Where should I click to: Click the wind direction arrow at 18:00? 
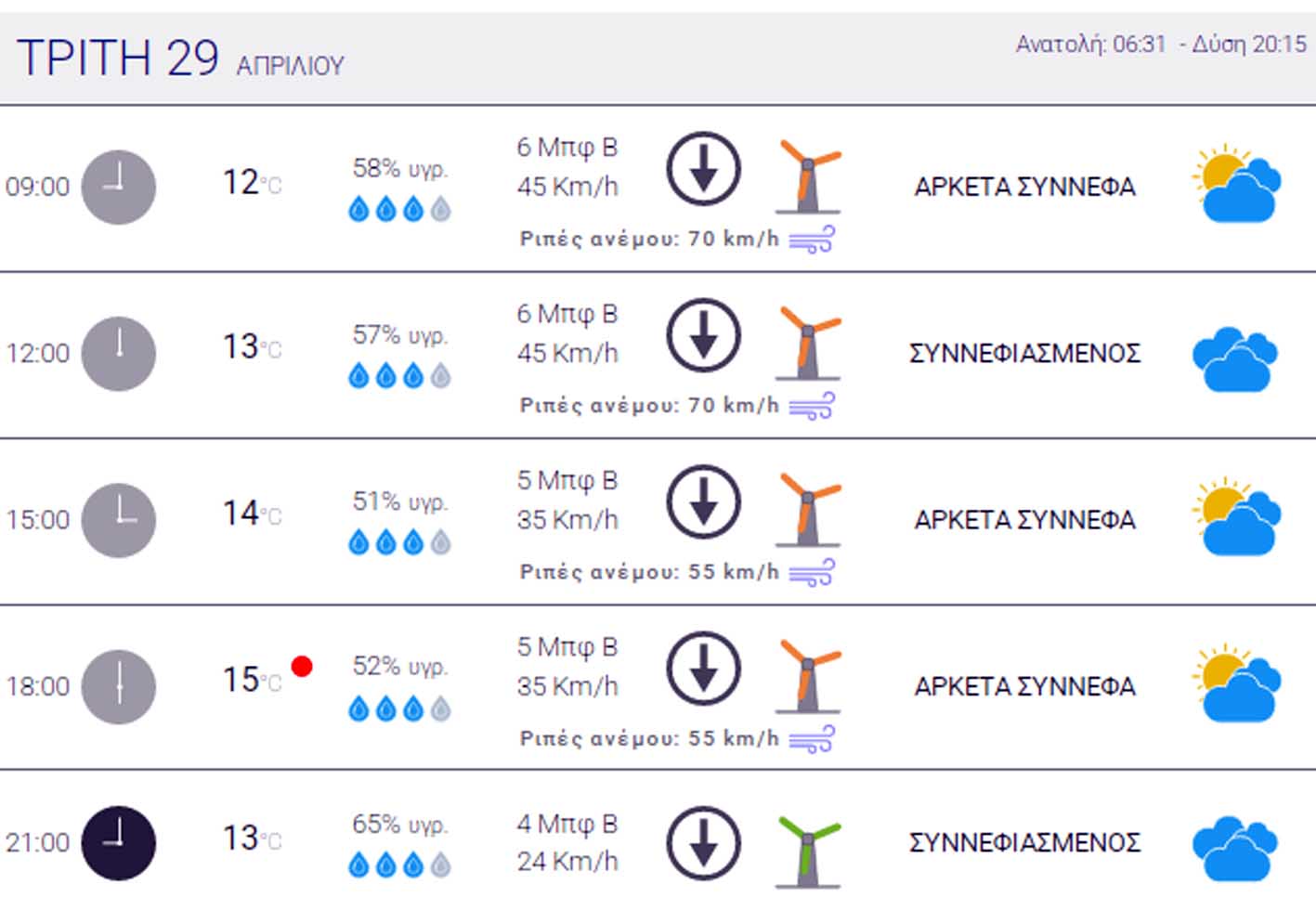[x=703, y=669]
